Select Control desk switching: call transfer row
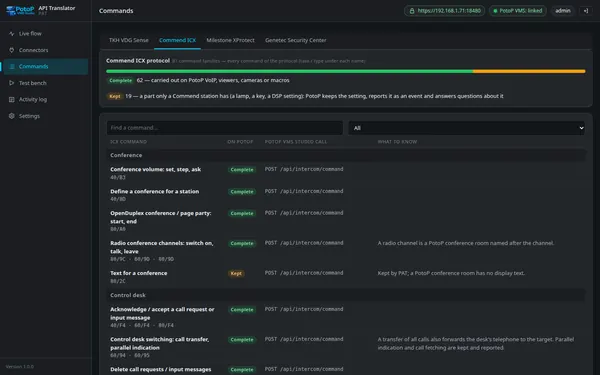600x375 pixels. pos(346,347)
